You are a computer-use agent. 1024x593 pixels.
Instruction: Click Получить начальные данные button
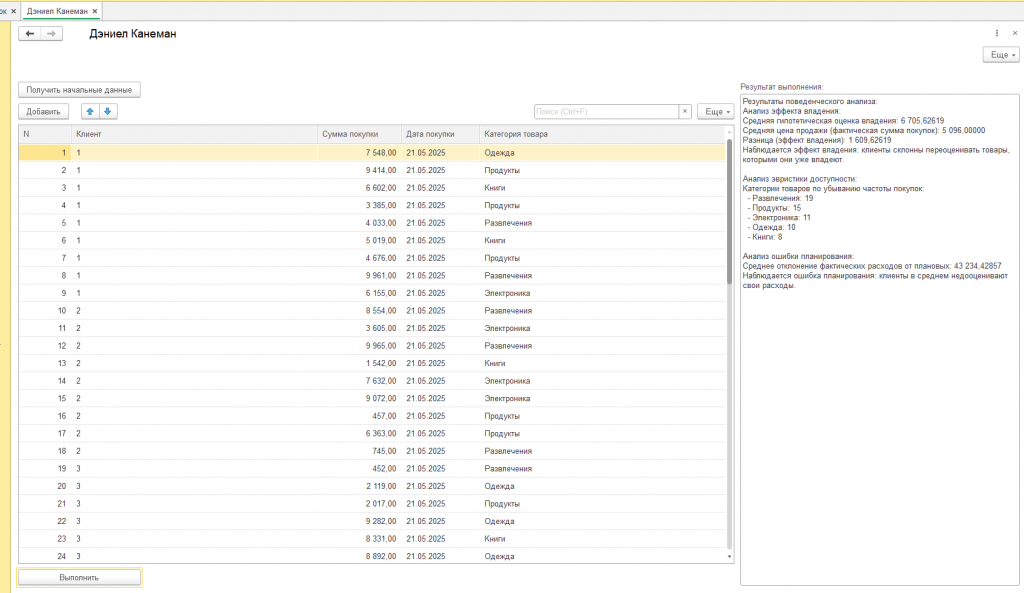pos(79,90)
